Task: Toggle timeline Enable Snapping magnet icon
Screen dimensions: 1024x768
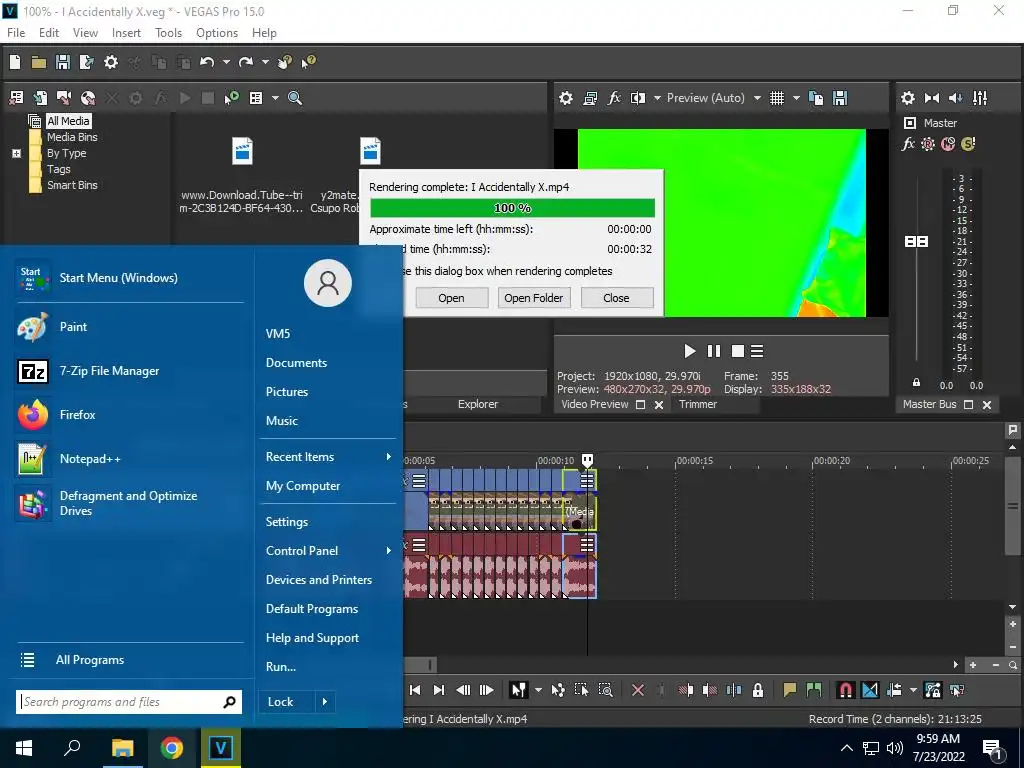Action: point(845,690)
